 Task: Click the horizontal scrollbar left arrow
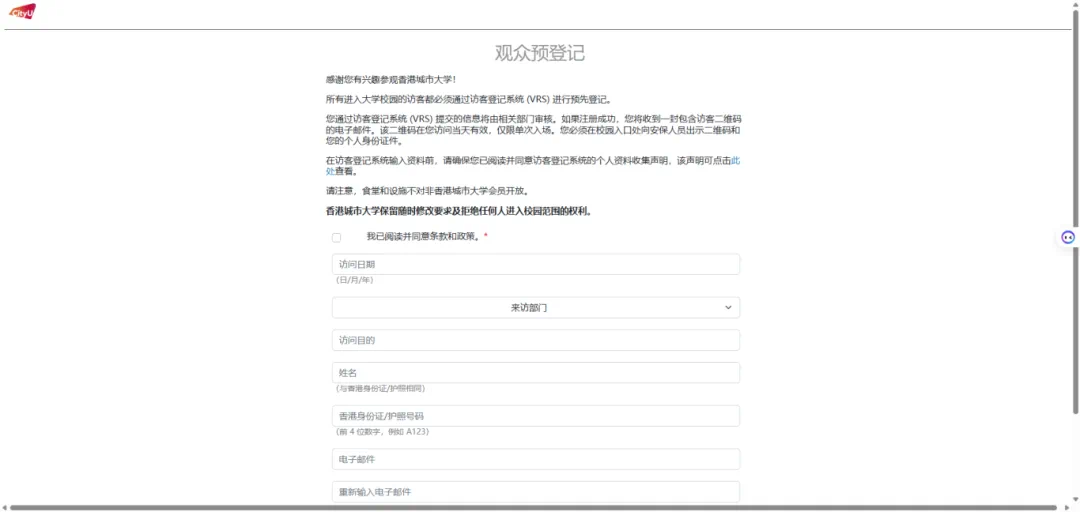[x=5, y=507]
